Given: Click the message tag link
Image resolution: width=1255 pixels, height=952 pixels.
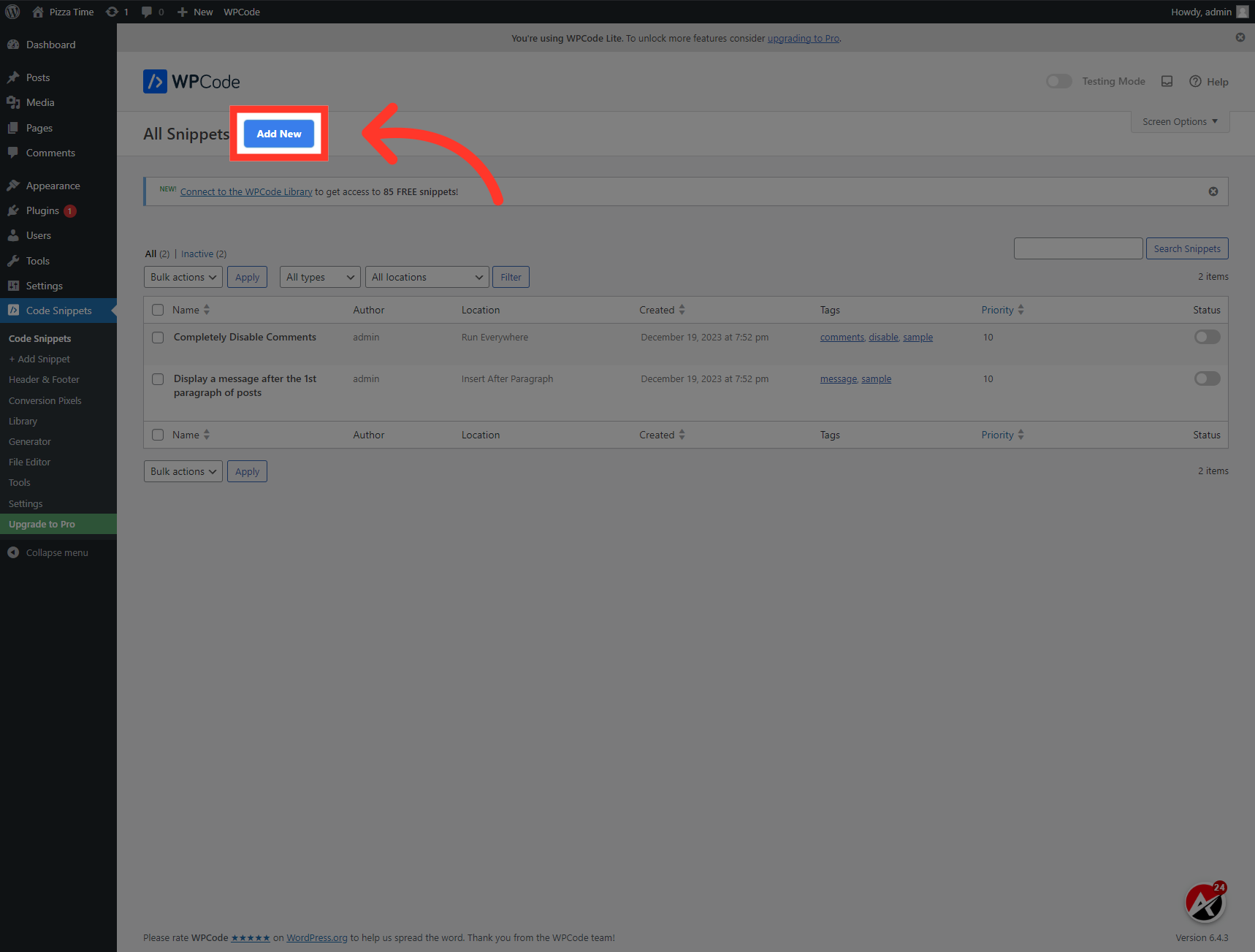Looking at the screenshot, I should pos(839,378).
